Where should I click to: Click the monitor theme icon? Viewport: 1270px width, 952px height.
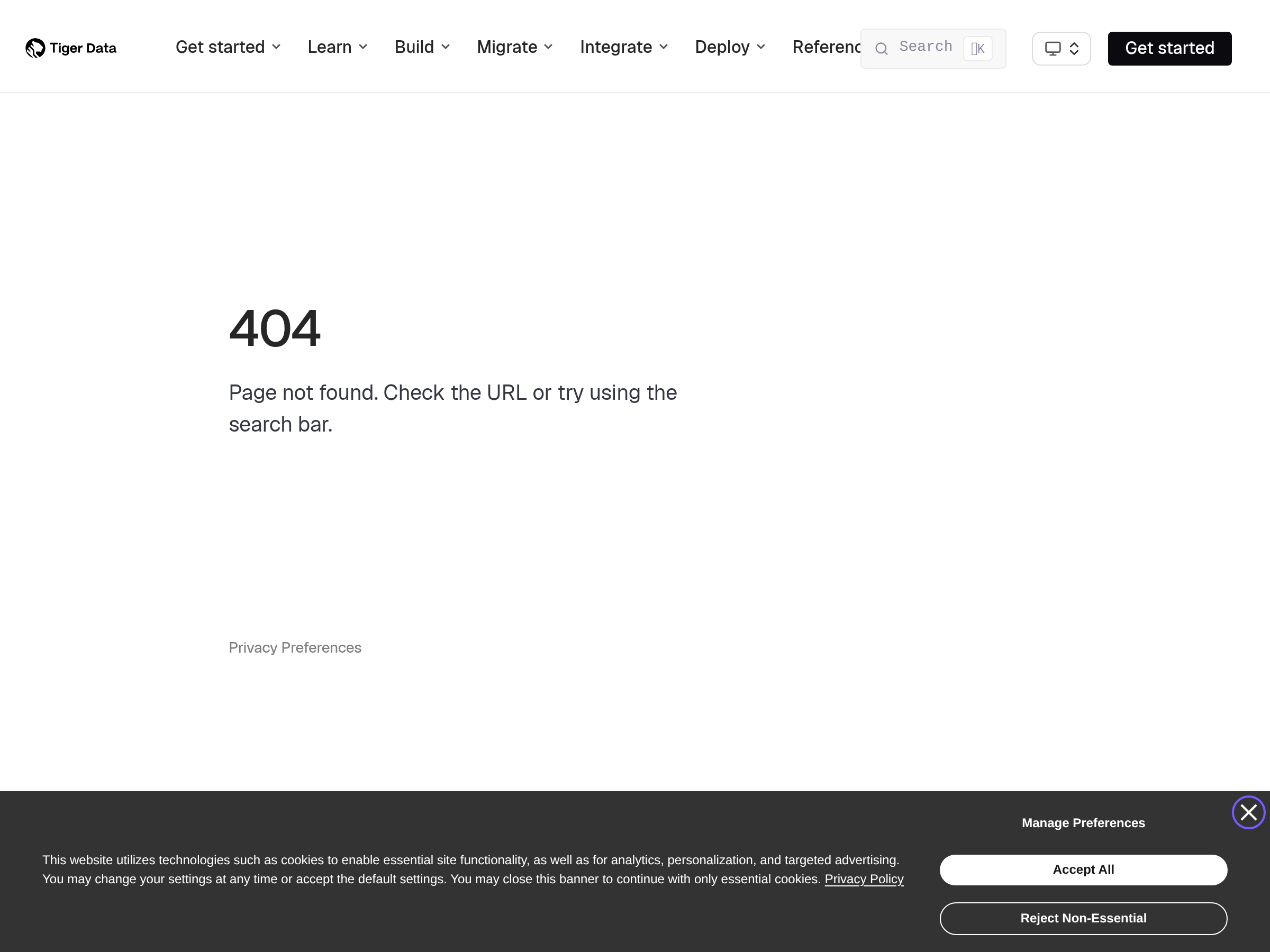pos(1053,49)
